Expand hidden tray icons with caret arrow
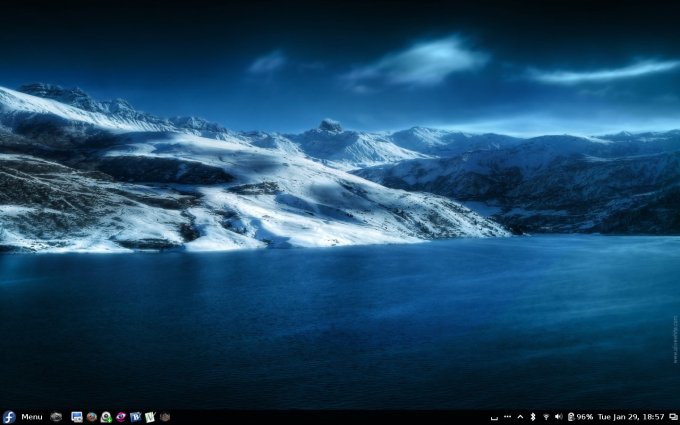Image resolution: width=680 pixels, height=425 pixels. 520,417
